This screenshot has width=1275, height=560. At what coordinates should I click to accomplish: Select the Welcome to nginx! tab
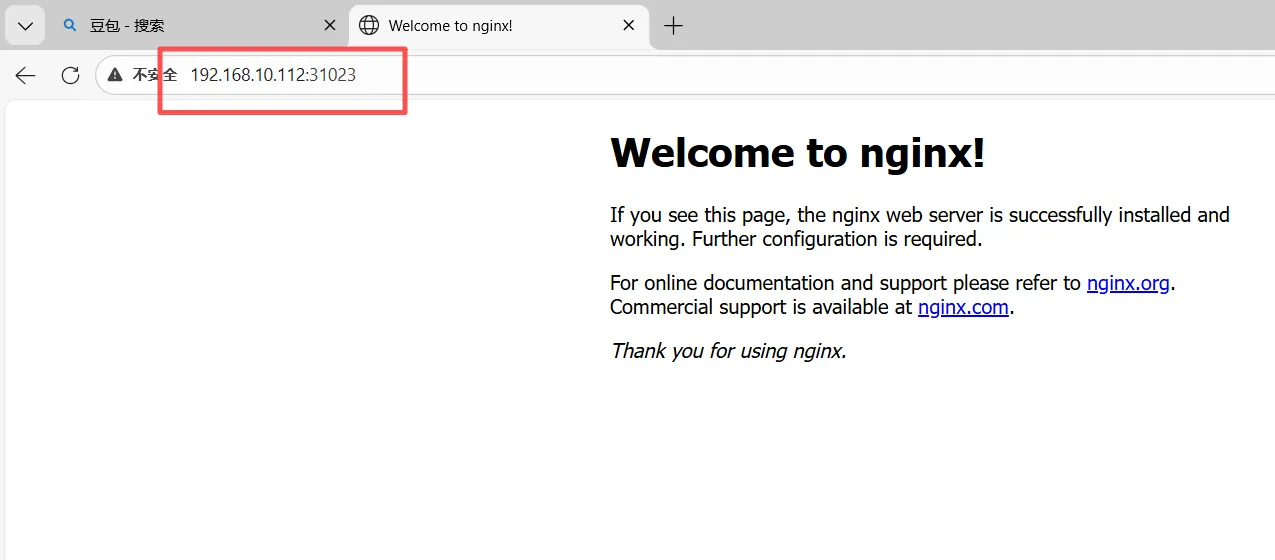pos(498,26)
